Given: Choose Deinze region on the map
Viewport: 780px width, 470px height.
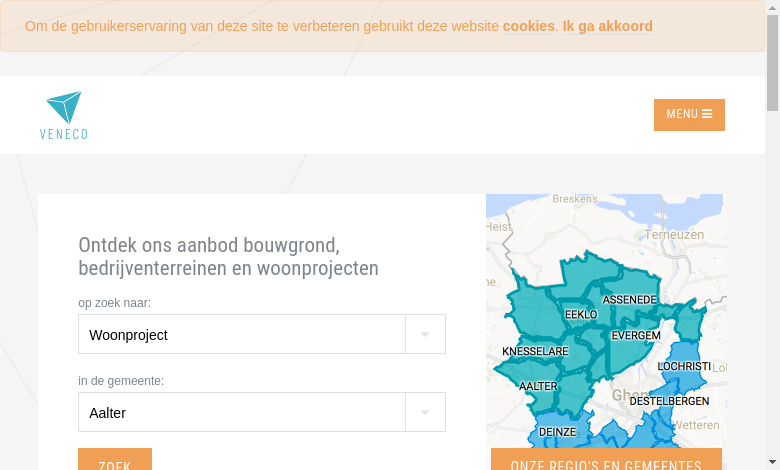Looking at the screenshot, I should click(557, 432).
